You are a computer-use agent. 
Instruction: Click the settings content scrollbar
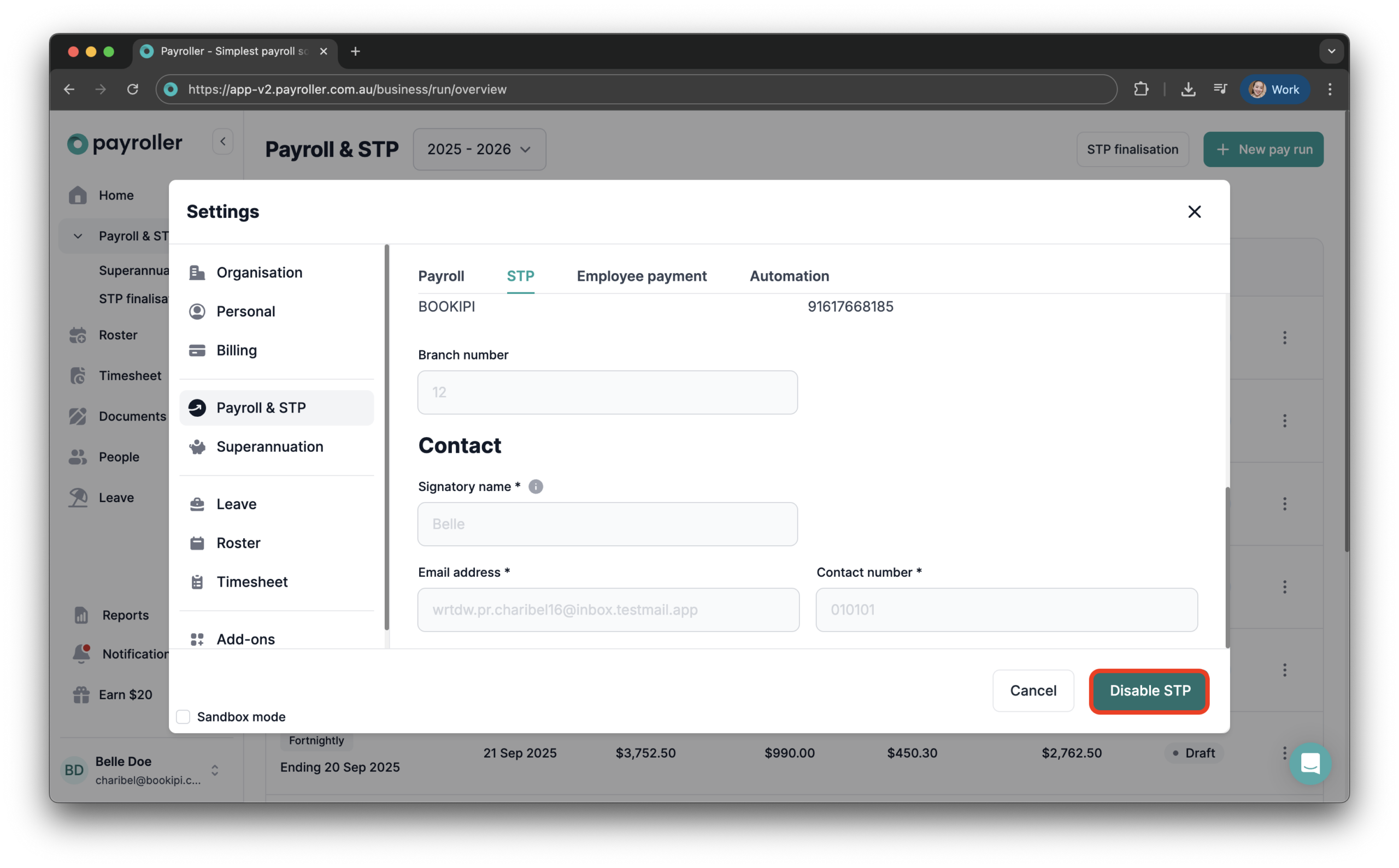[1227, 568]
